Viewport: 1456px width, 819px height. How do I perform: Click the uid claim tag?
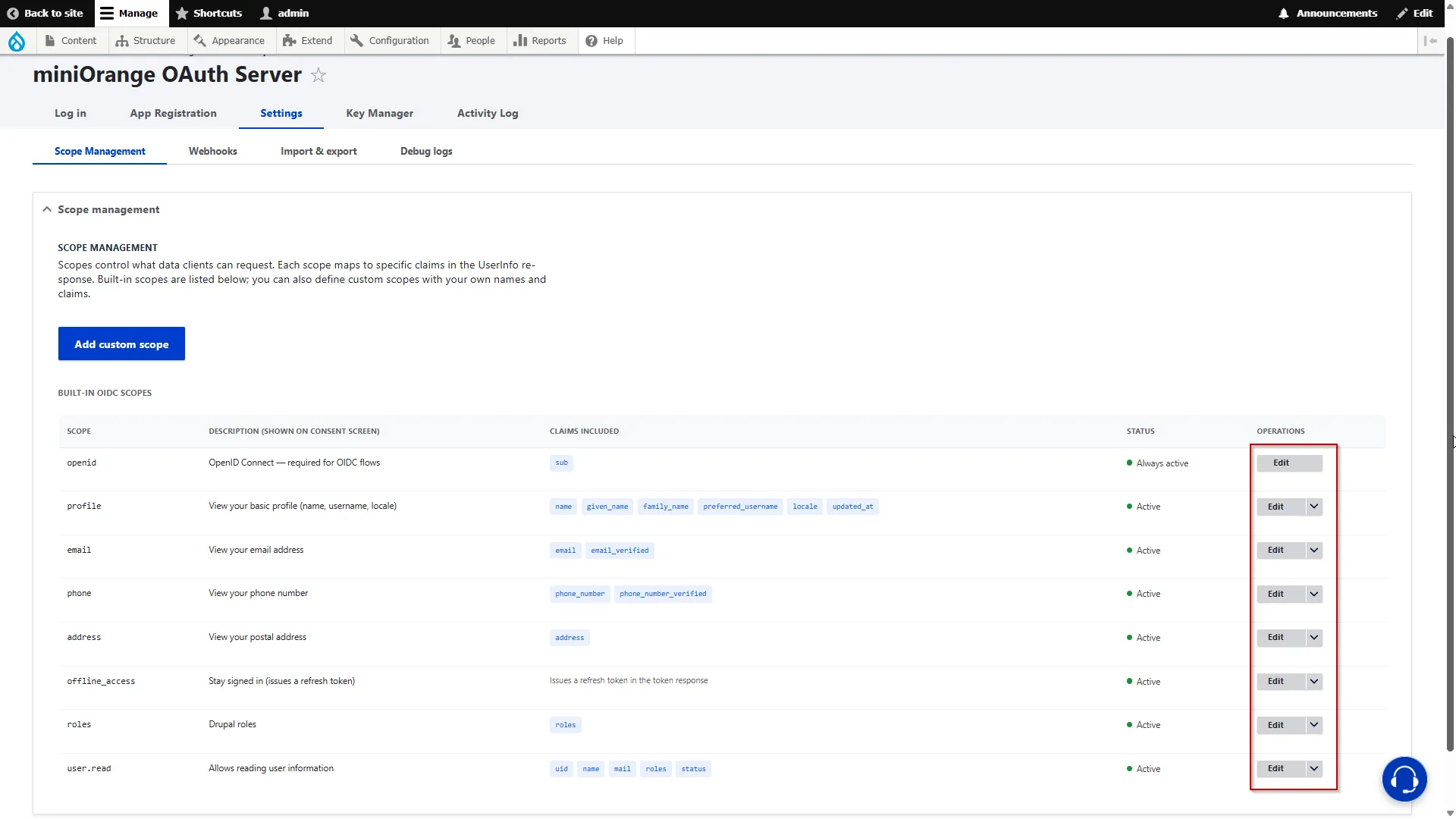point(561,769)
